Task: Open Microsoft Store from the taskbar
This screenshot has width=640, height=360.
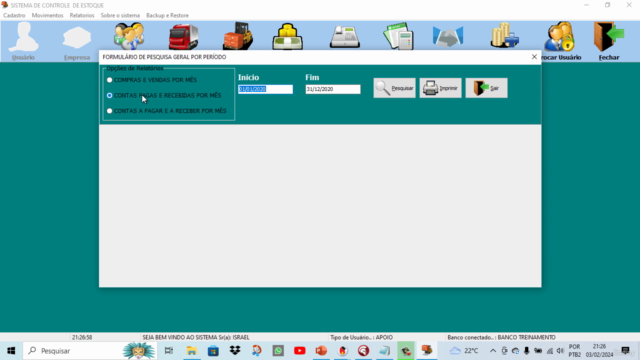Action: 213,351
